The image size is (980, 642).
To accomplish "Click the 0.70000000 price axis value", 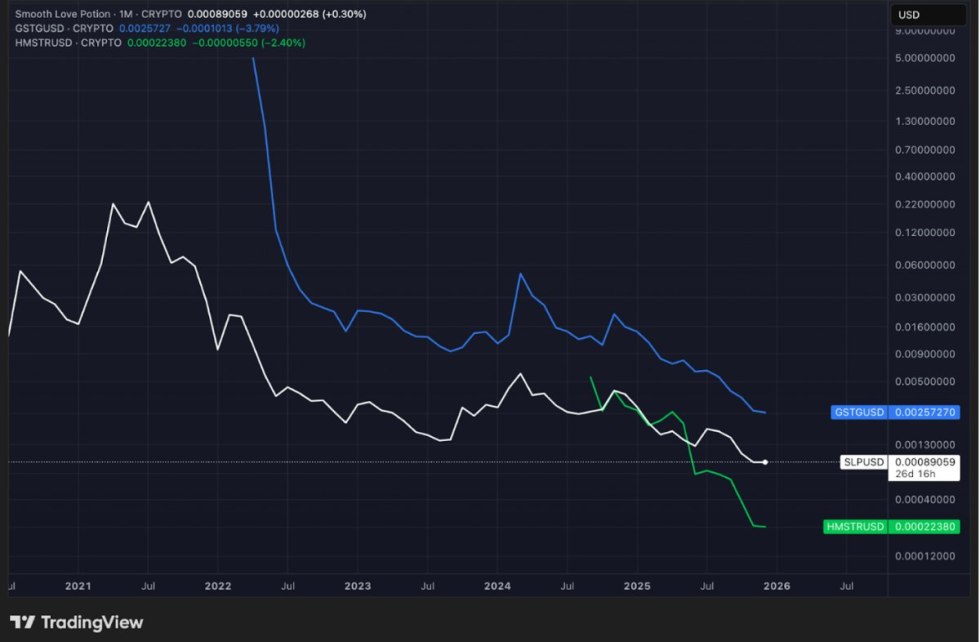I will pos(925,149).
